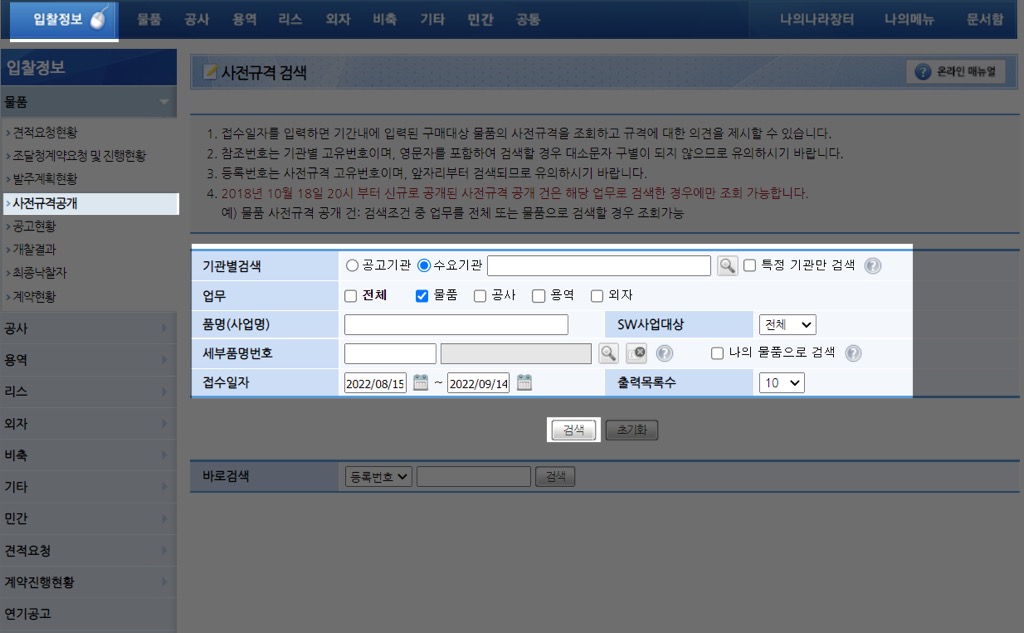Click the clear icon beside 세부품명번호 field
The image size is (1024, 633).
coord(637,353)
